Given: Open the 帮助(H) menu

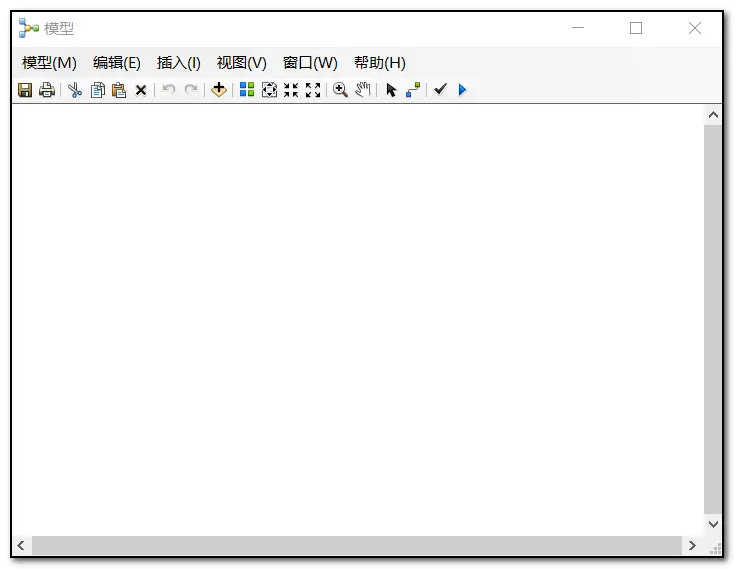Looking at the screenshot, I should pos(380,63).
